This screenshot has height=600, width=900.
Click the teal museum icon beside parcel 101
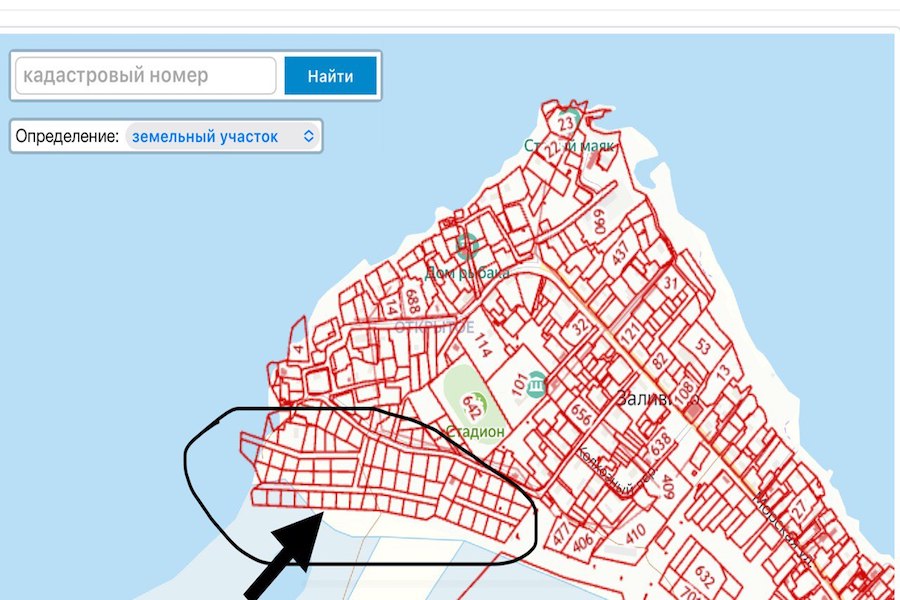coord(537,384)
